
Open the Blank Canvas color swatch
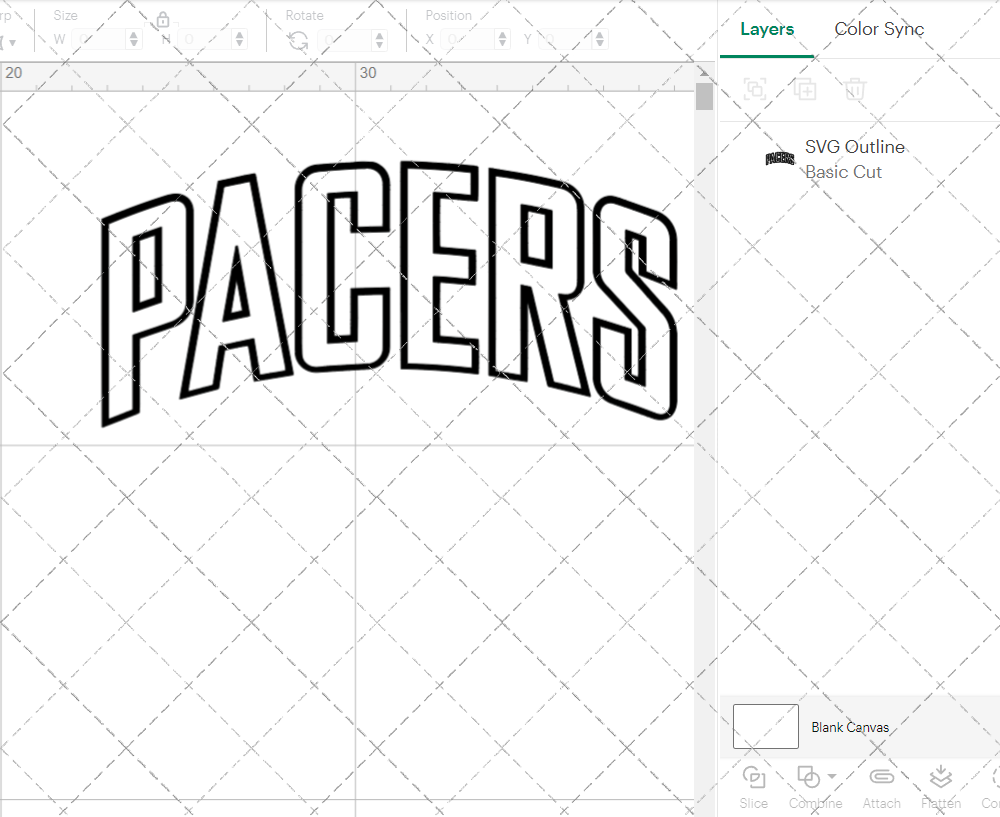(765, 726)
